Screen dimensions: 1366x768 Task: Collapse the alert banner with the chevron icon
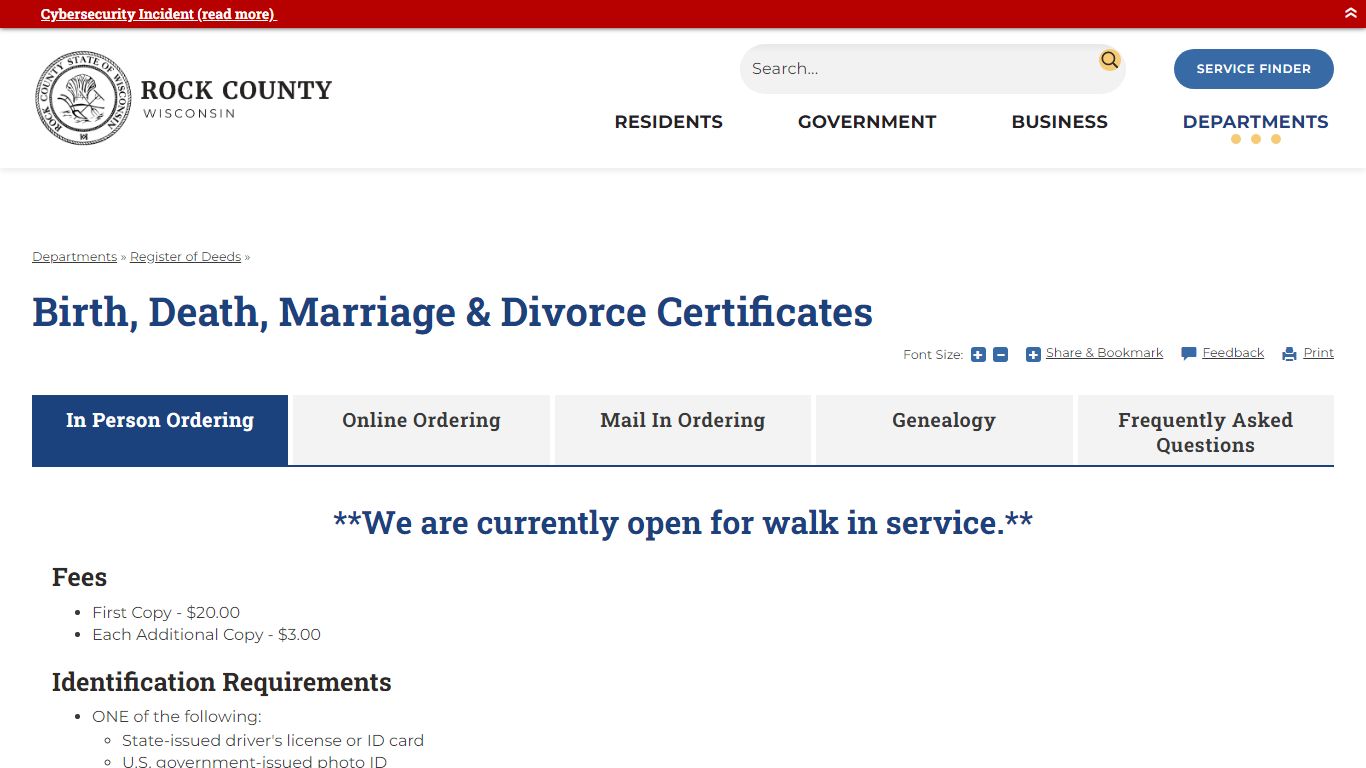click(x=1351, y=13)
